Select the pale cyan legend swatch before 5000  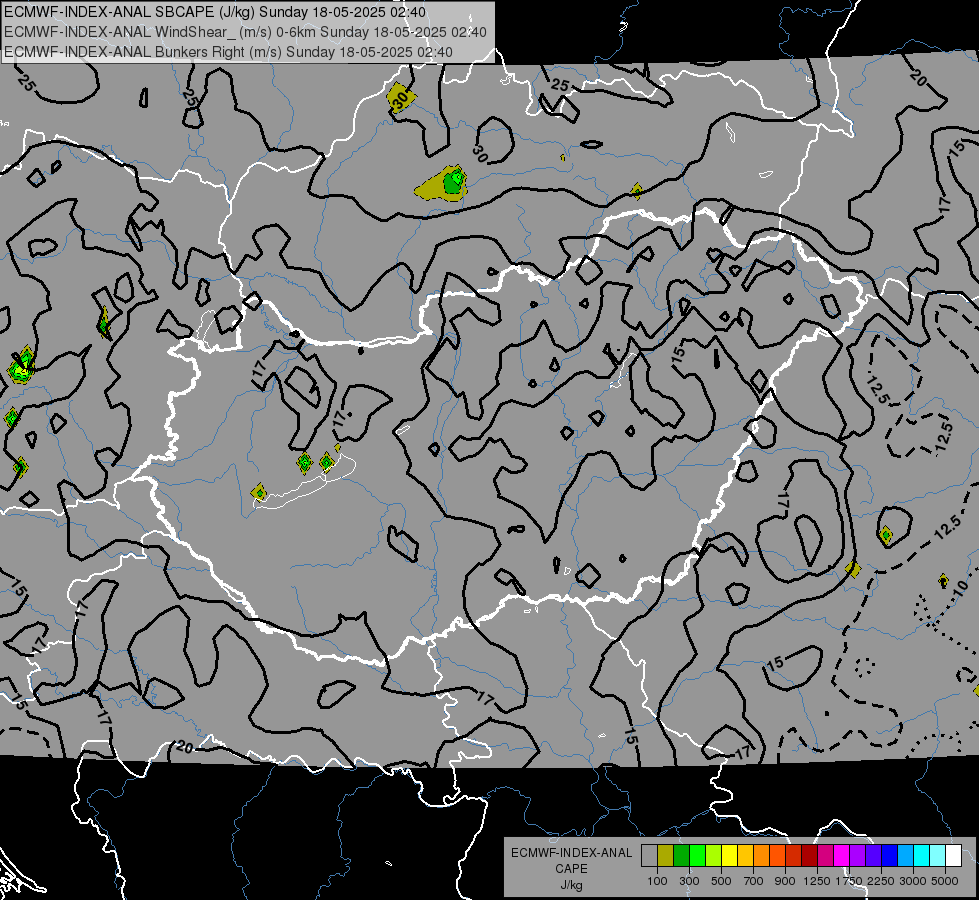click(x=937, y=855)
